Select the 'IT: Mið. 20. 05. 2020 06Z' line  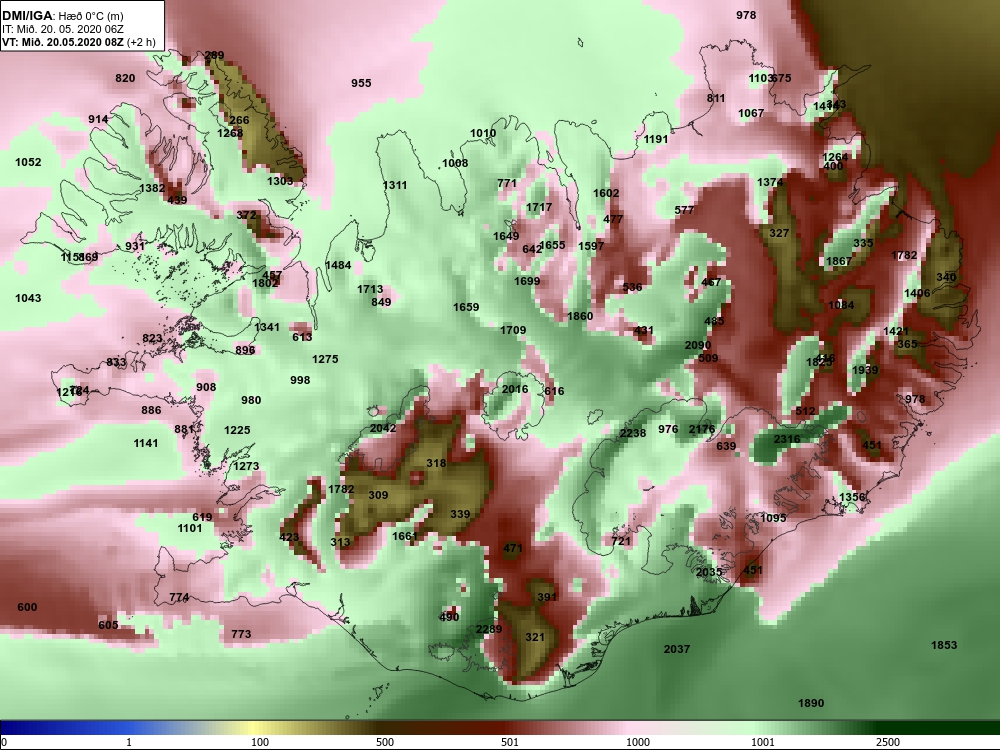63,29
